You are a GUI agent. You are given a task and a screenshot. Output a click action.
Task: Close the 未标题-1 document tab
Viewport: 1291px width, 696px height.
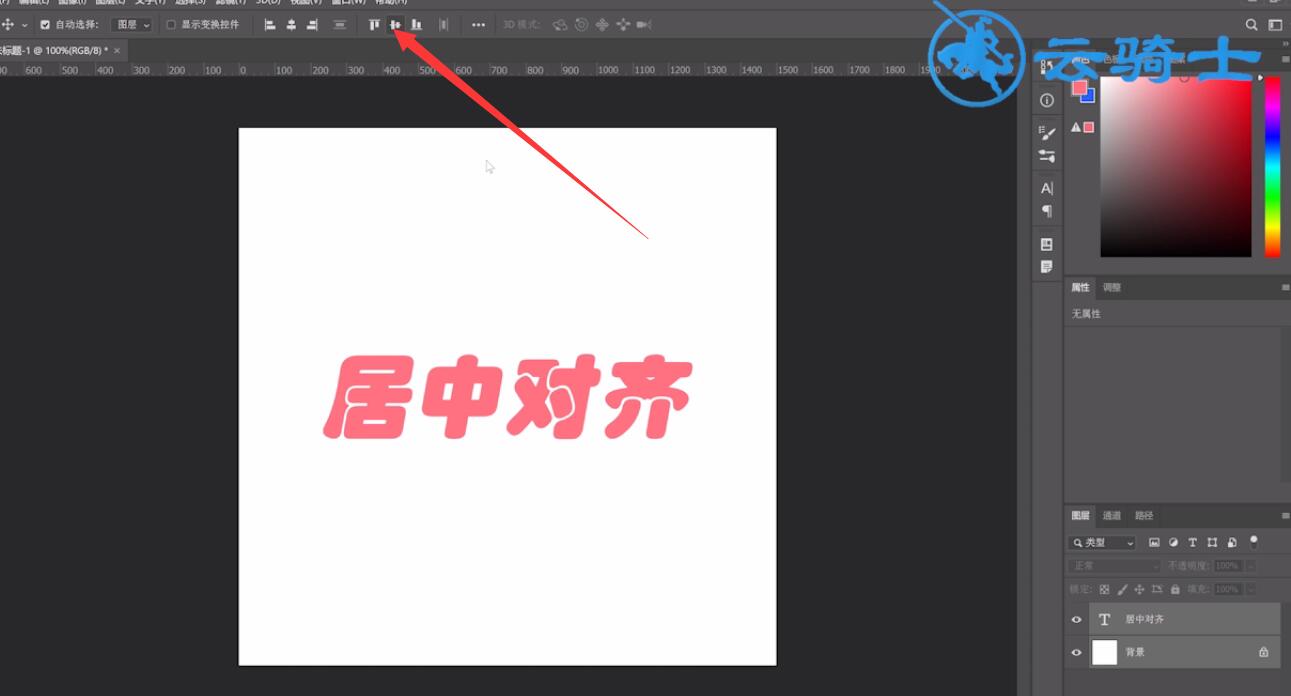click(x=117, y=50)
